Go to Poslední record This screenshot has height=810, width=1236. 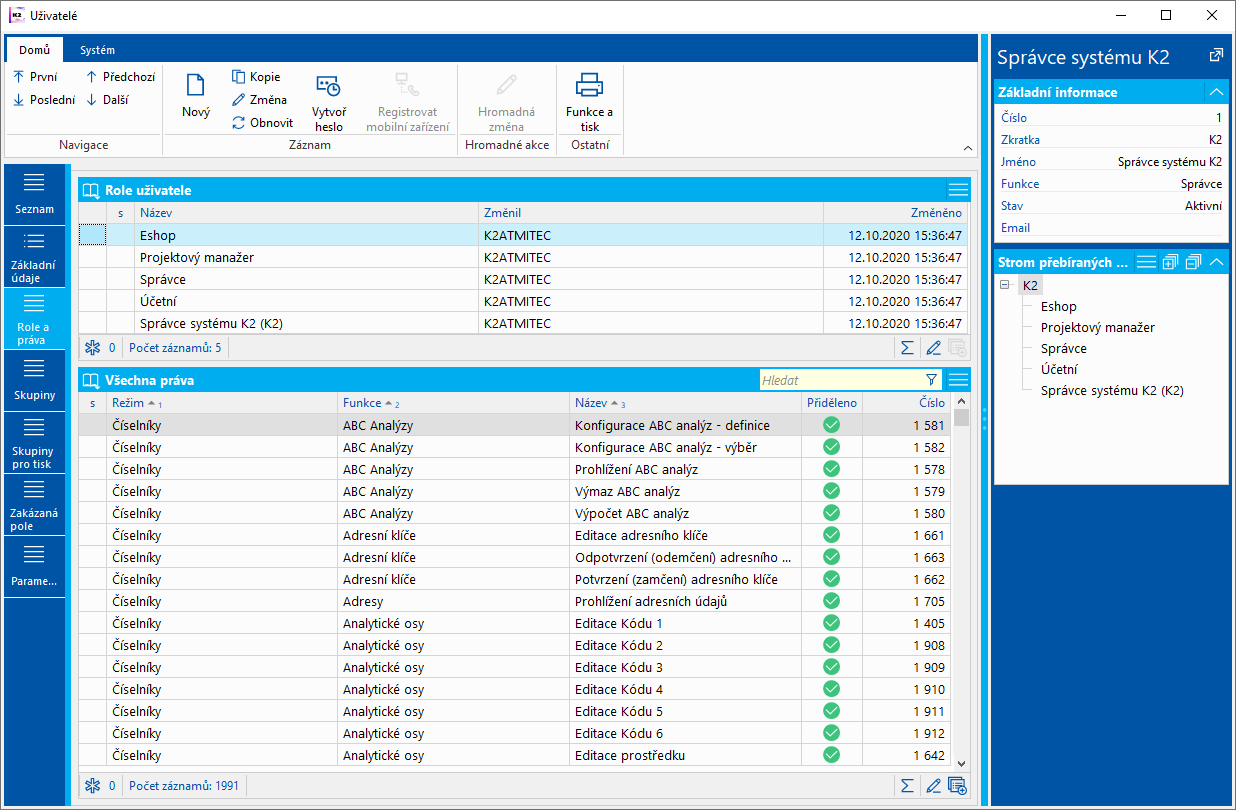tap(44, 100)
